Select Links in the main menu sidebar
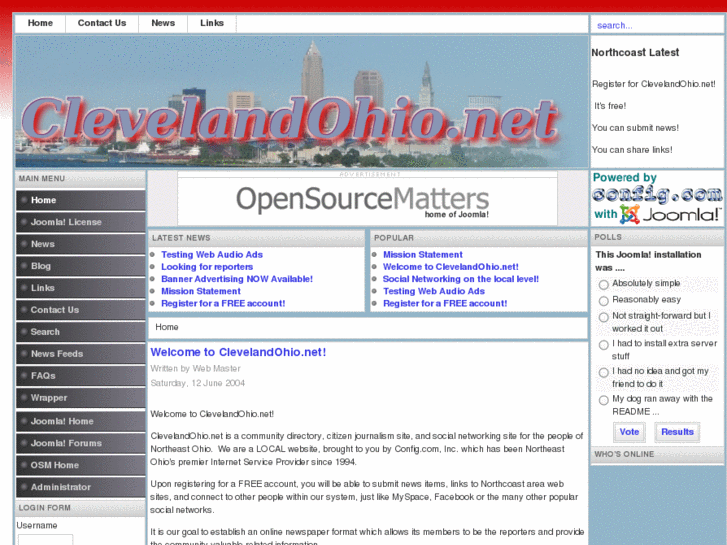 point(80,288)
